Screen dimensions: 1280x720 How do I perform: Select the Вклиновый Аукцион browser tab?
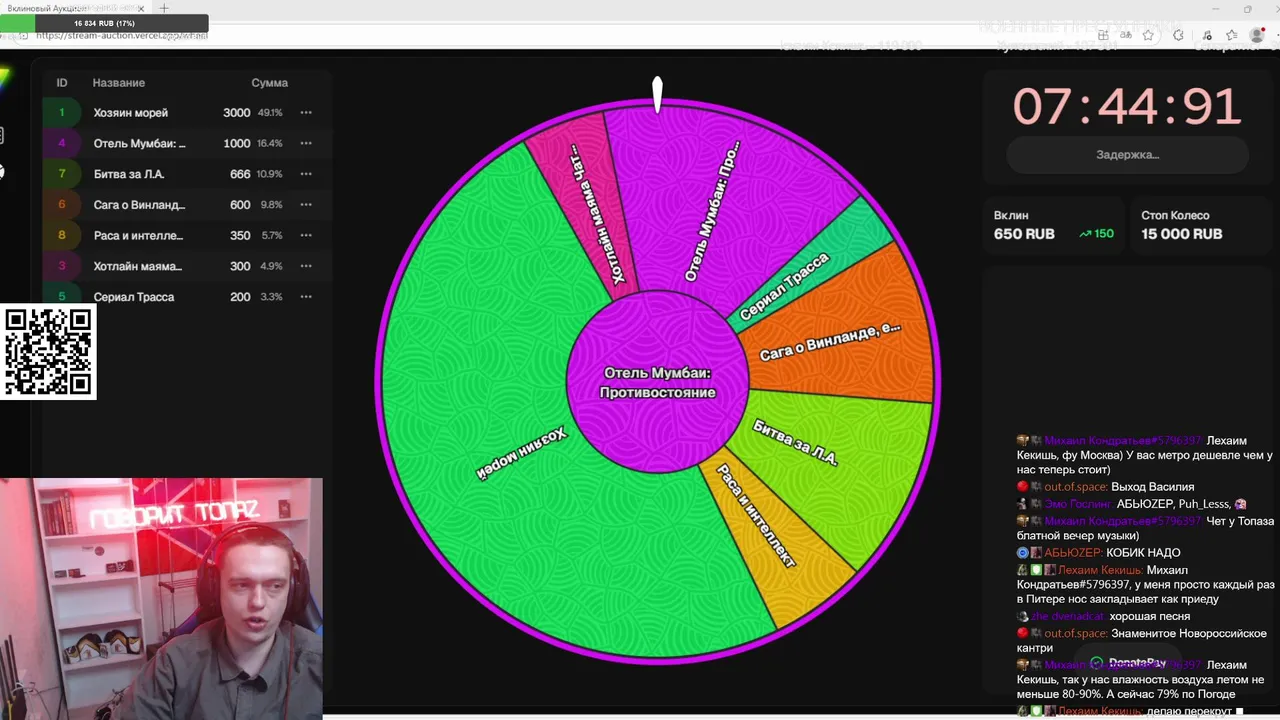tap(72, 8)
